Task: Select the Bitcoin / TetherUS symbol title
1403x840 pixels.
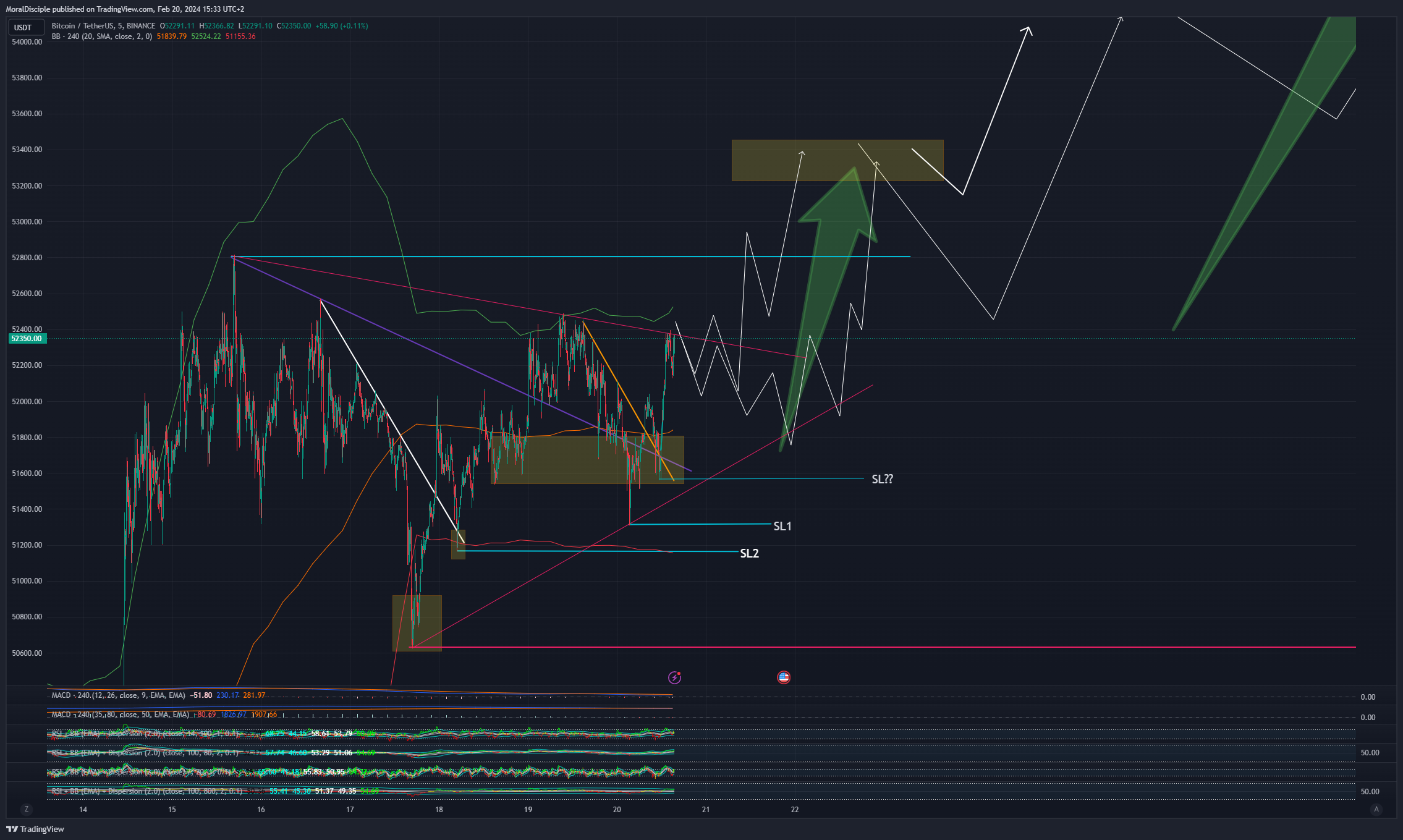Action: pyautogui.click(x=103, y=26)
